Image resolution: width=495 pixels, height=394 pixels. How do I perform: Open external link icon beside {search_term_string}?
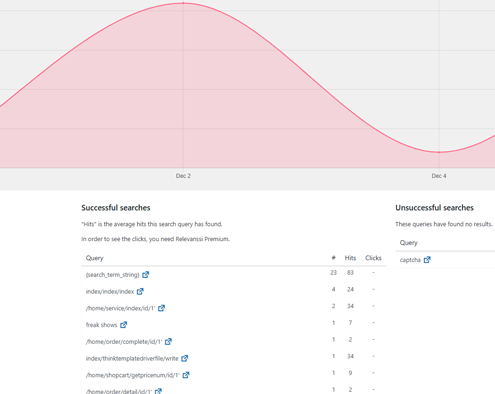pyautogui.click(x=146, y=275)
